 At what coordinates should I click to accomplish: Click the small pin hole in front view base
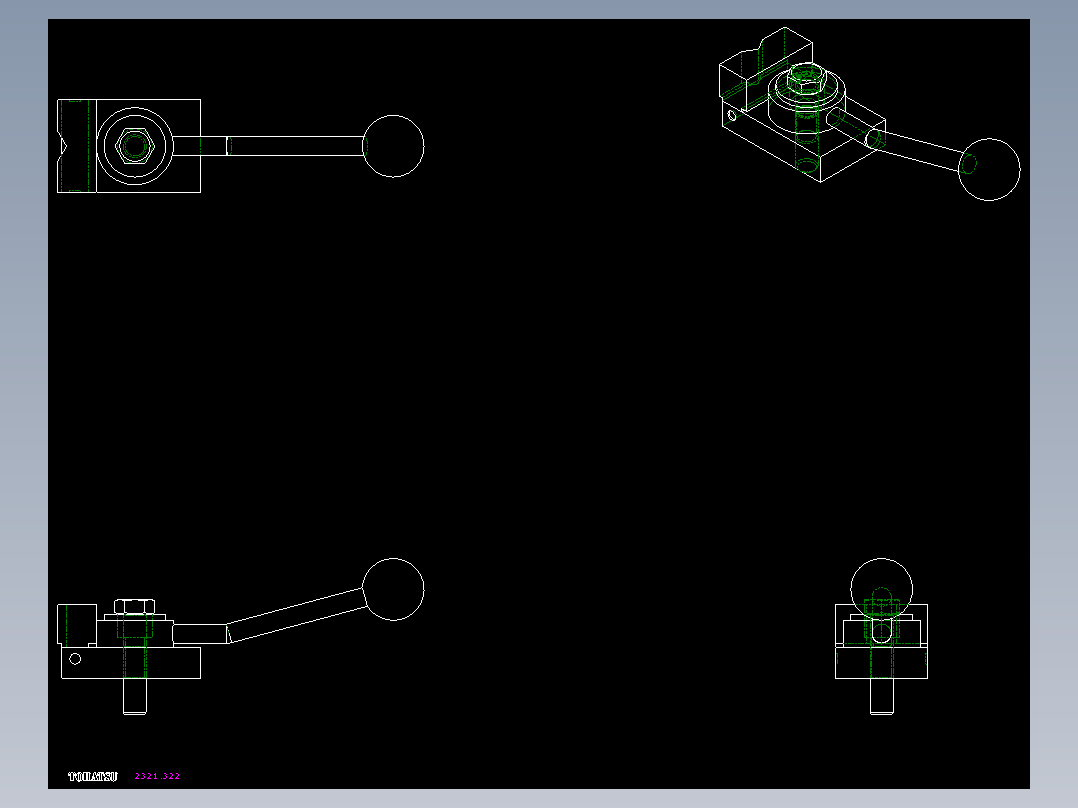76,659
